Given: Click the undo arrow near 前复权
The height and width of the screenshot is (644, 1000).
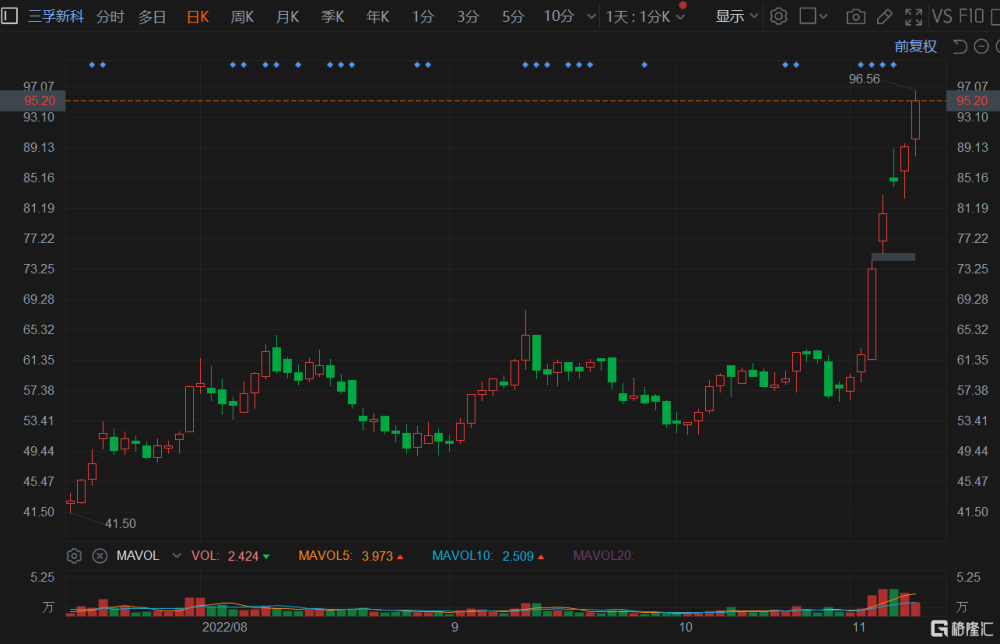Looking at the screenshot, I should pyautogui.click(x=960, y=46).
